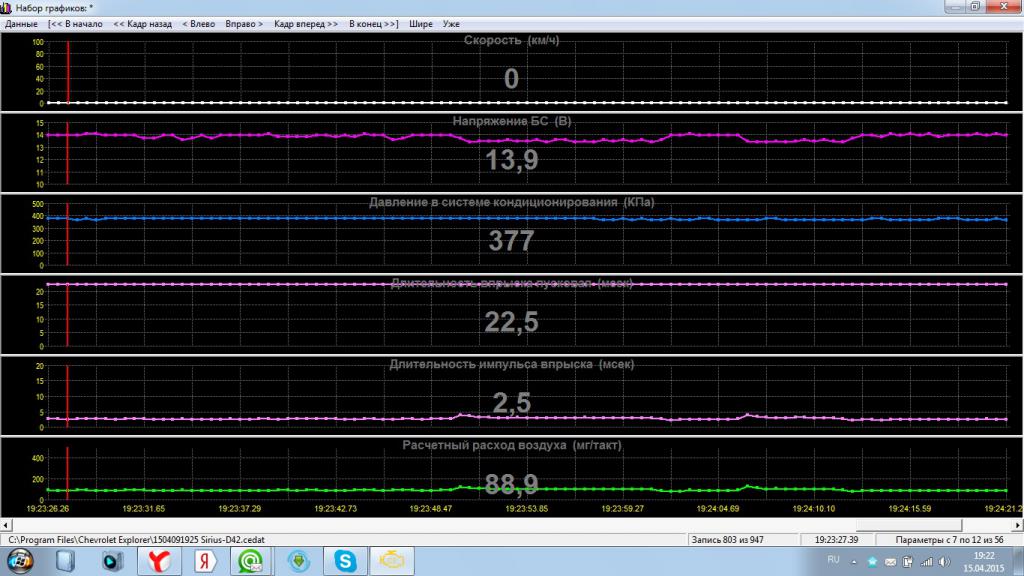Click the pulse duration value 2,5
This screenshot has width=1024, height=576.
511,403
